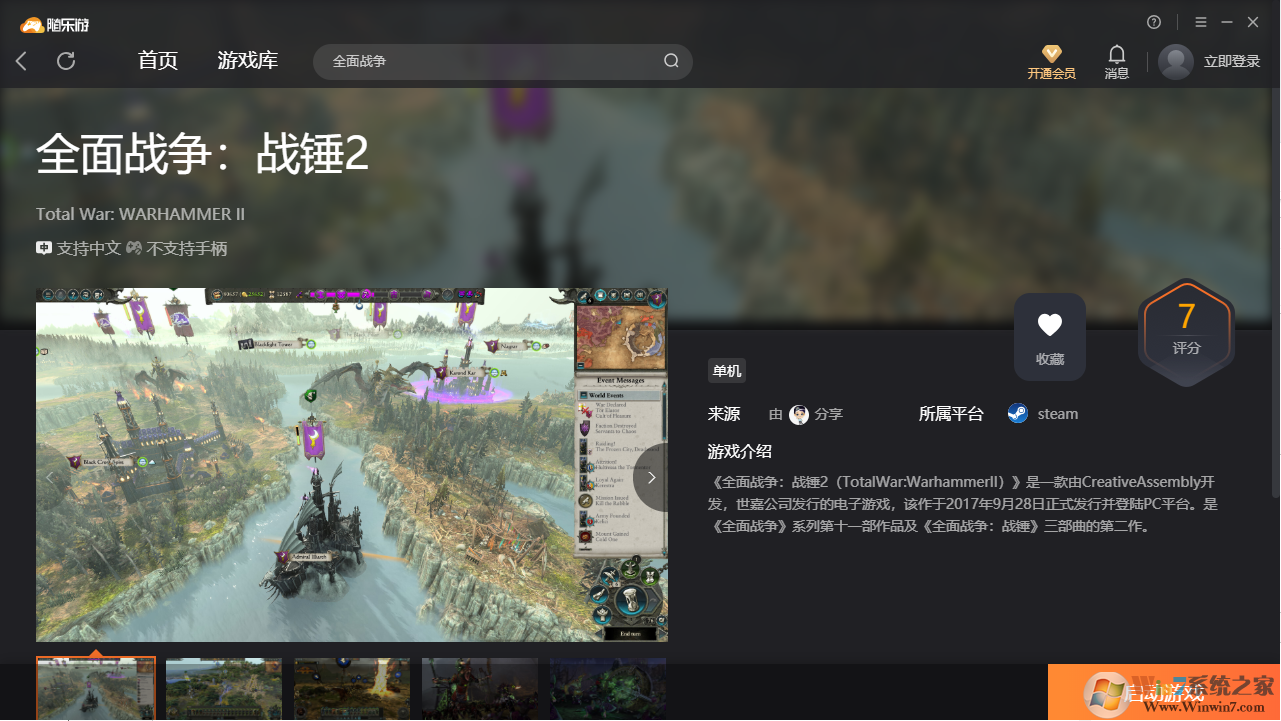Click the user avatar icon
The image size is (1281, 721).
click(1175, 62)
